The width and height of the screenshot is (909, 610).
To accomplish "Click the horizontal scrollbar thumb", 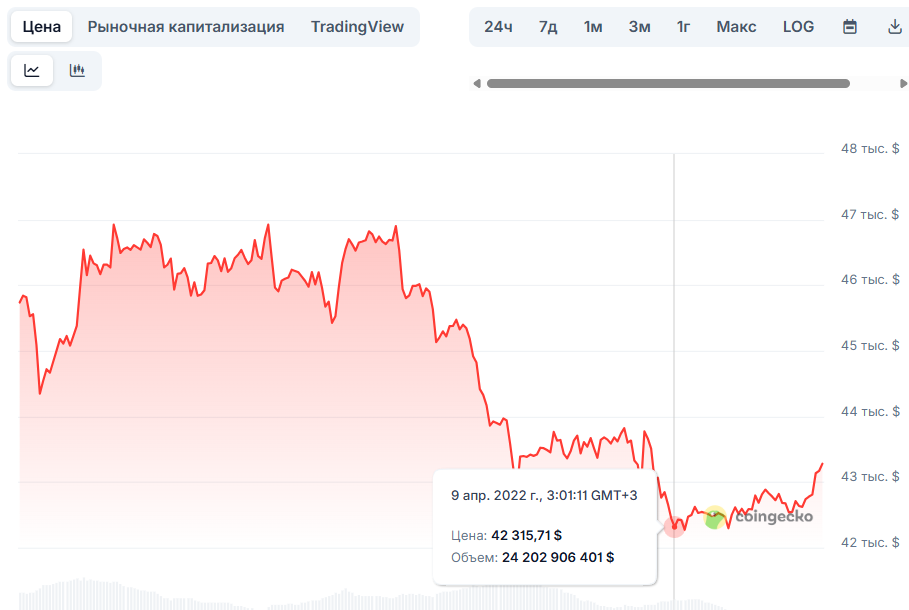I will click(667, 84).
